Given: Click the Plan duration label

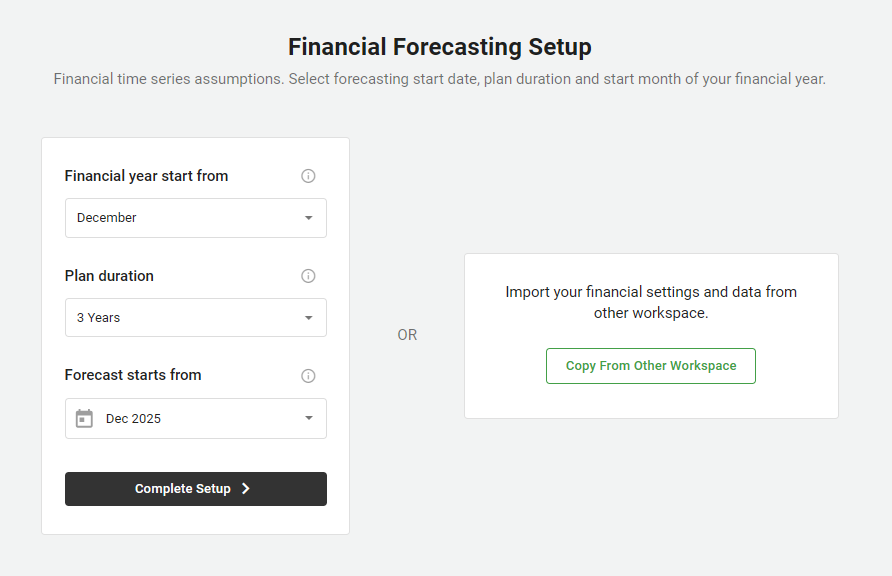Looking at the screenshot, I should click(x=109, y=276).
